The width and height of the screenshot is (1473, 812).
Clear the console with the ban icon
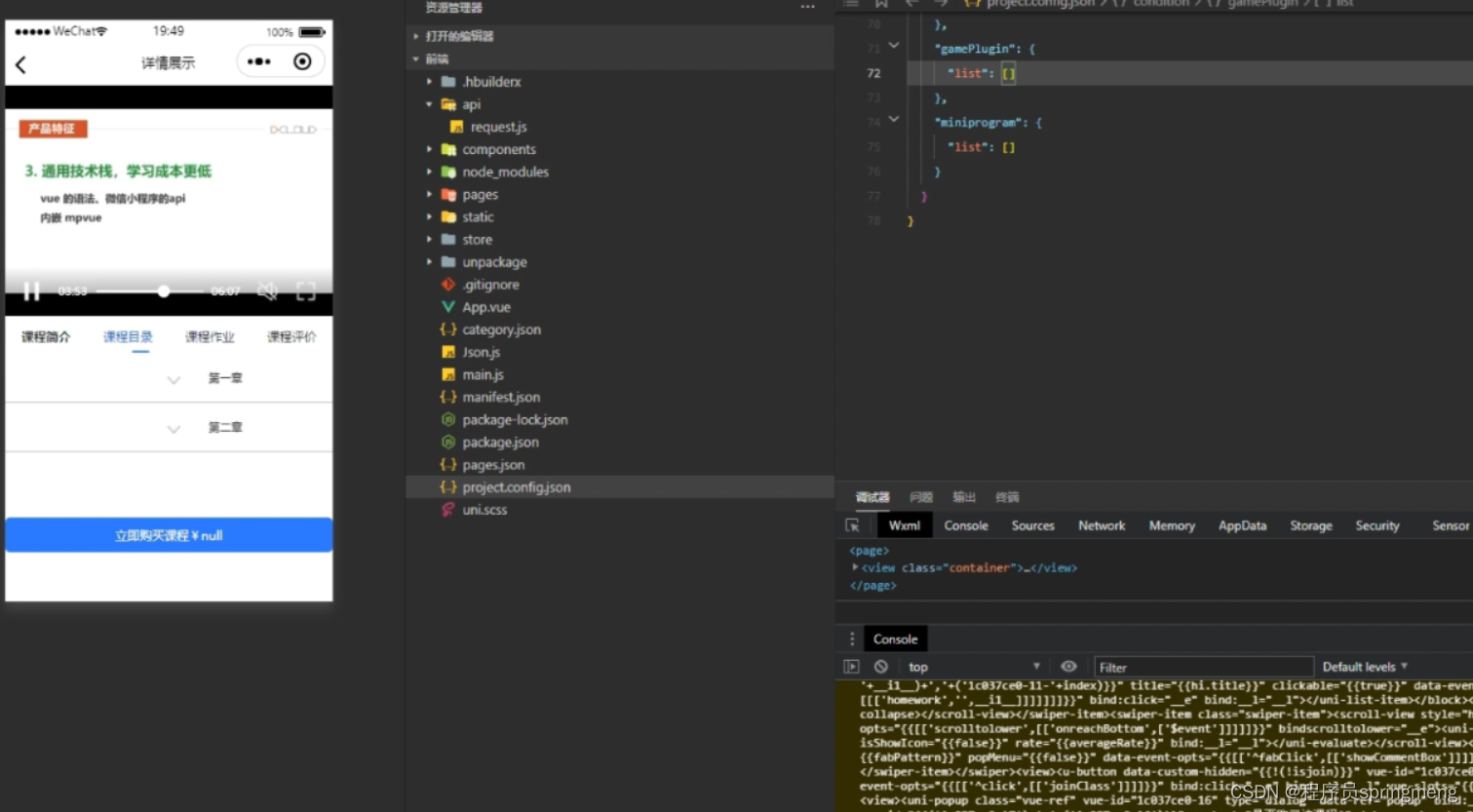click(x=881, y=667)
